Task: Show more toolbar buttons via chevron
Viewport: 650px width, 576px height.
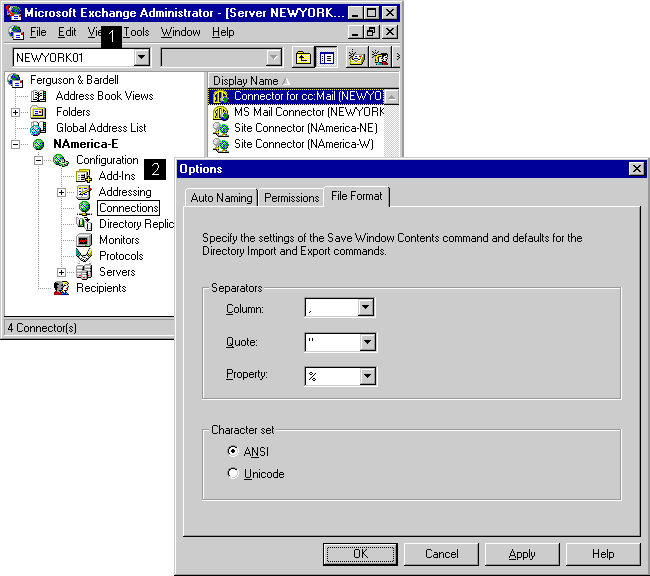Action: click(x=397, y=57)
